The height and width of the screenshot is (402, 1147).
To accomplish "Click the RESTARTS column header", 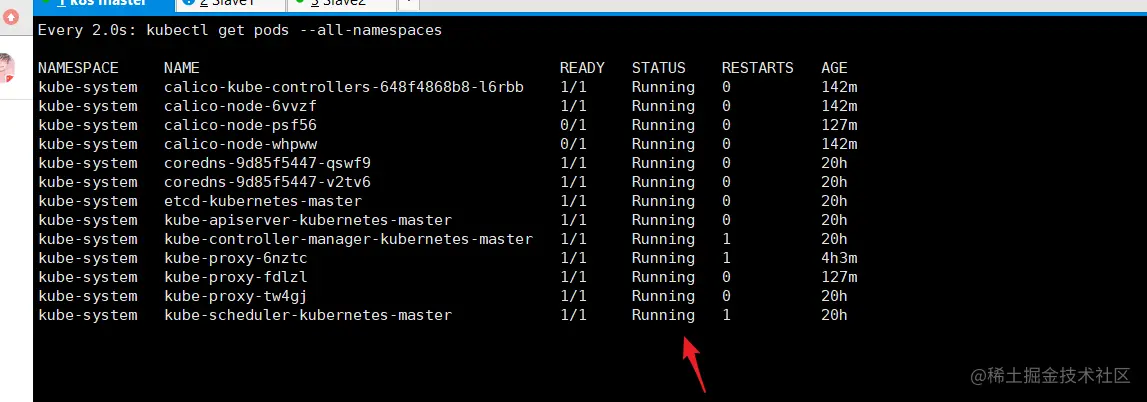I will pos(757,68).
